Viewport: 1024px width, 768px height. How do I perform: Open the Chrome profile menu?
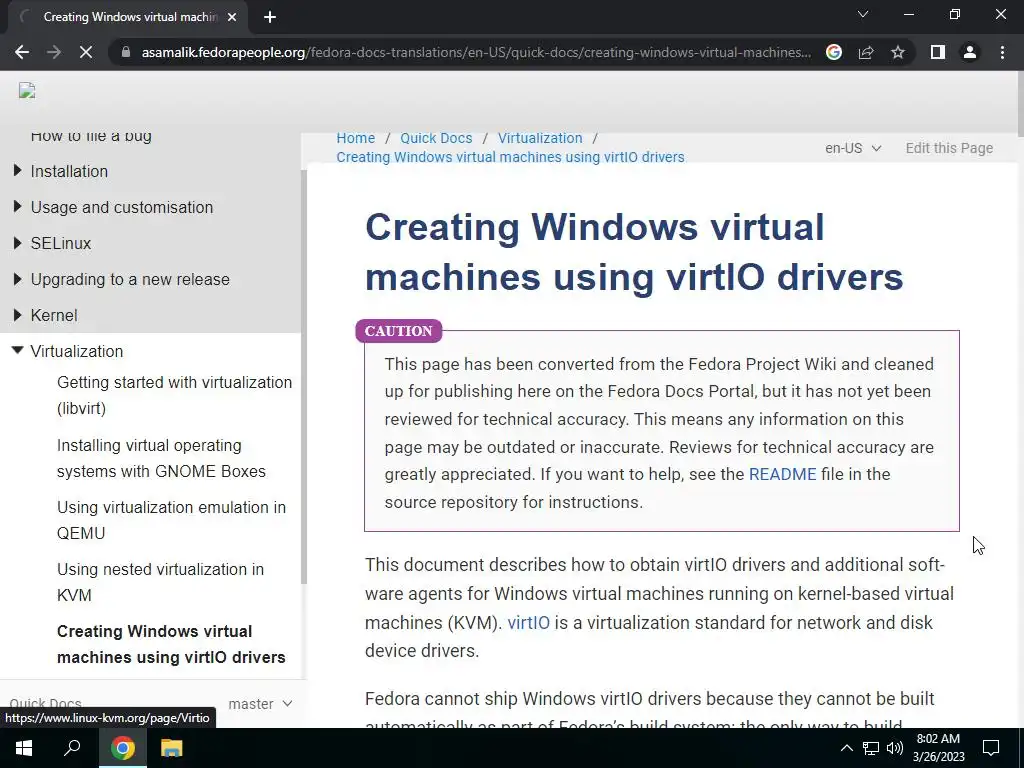pyautogui.click(x=970, y=52)
